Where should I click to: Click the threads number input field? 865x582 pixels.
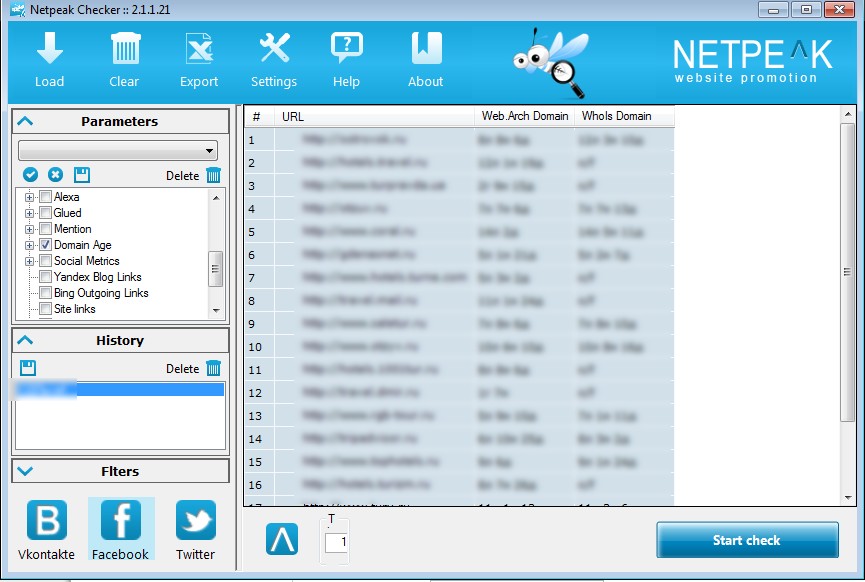point(337,542)
